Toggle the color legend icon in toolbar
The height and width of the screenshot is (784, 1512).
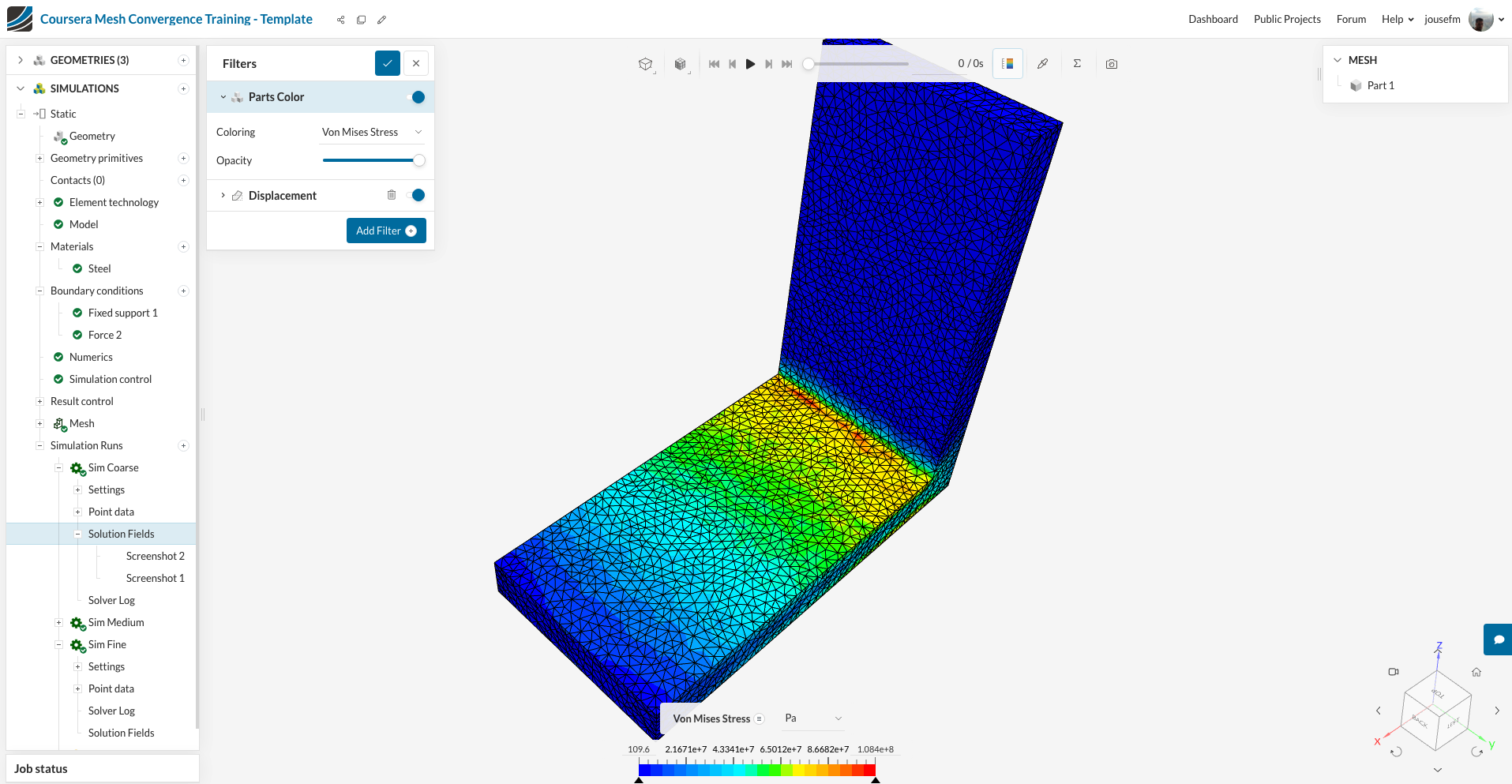1007,64
